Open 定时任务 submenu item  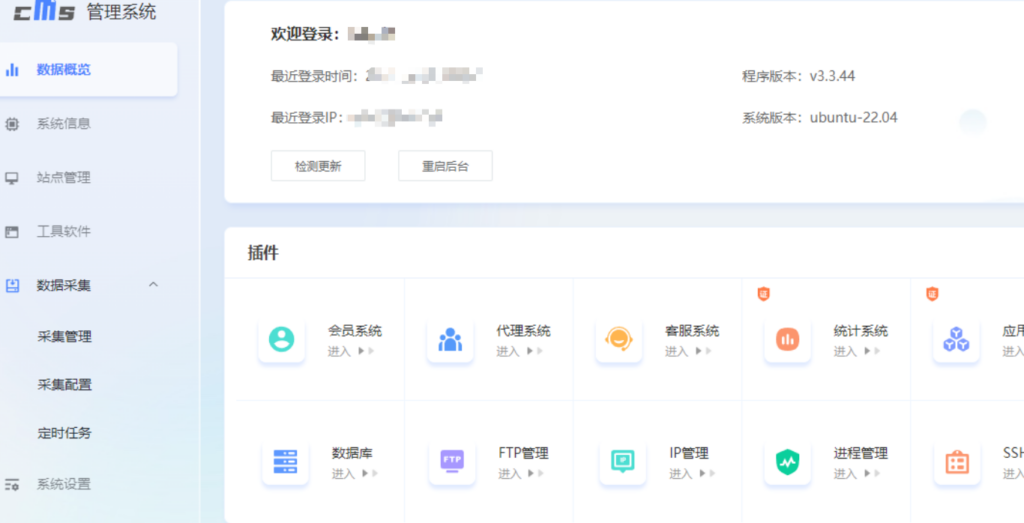[x=65, y=433]
